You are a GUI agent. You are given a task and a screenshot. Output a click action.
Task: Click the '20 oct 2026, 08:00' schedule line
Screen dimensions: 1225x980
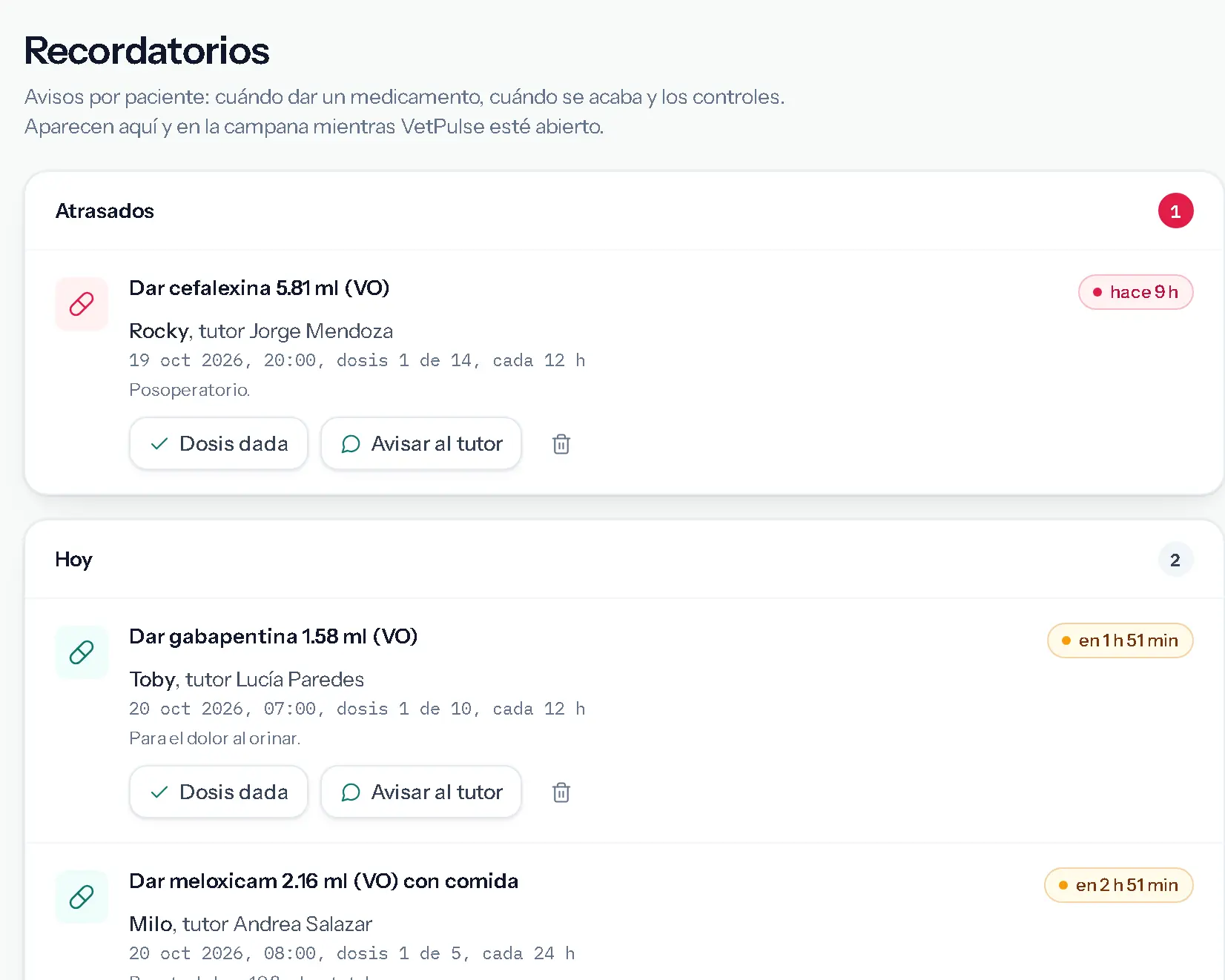click(352, 953)
